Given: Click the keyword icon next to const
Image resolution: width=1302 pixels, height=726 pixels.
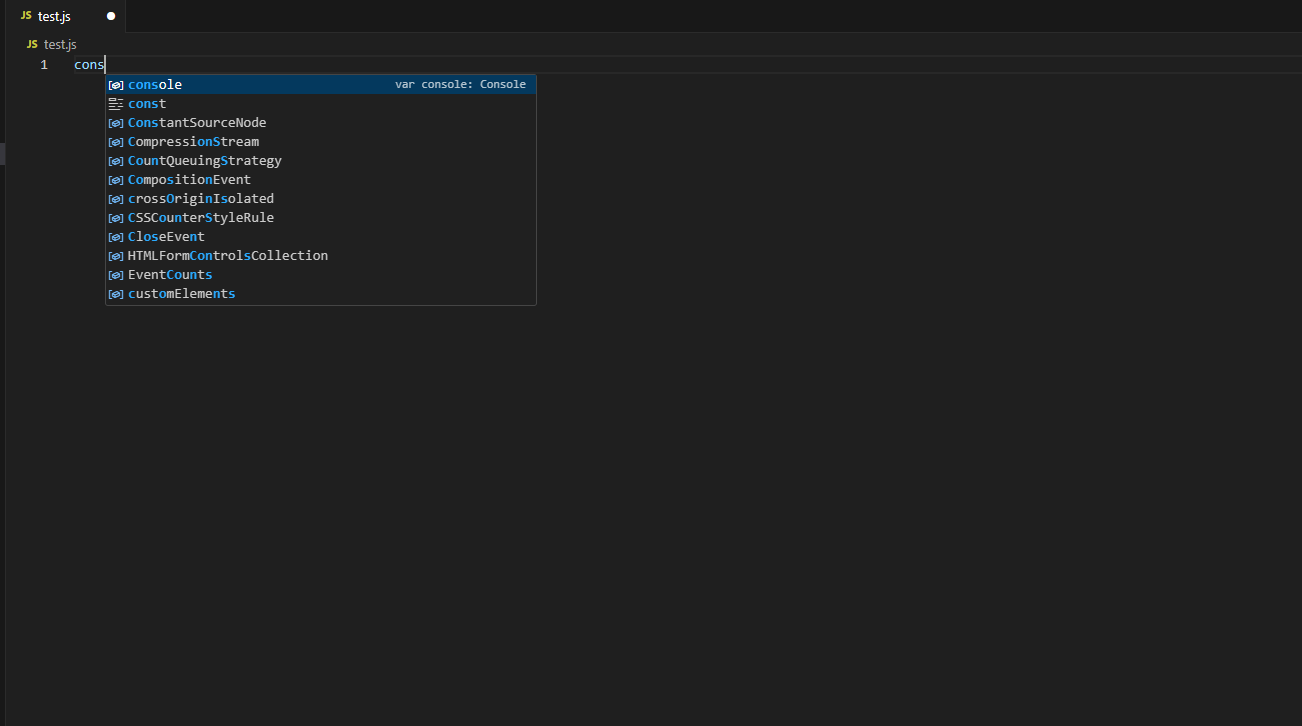Looking at the screenshot, I should click(x=116, y=103).
